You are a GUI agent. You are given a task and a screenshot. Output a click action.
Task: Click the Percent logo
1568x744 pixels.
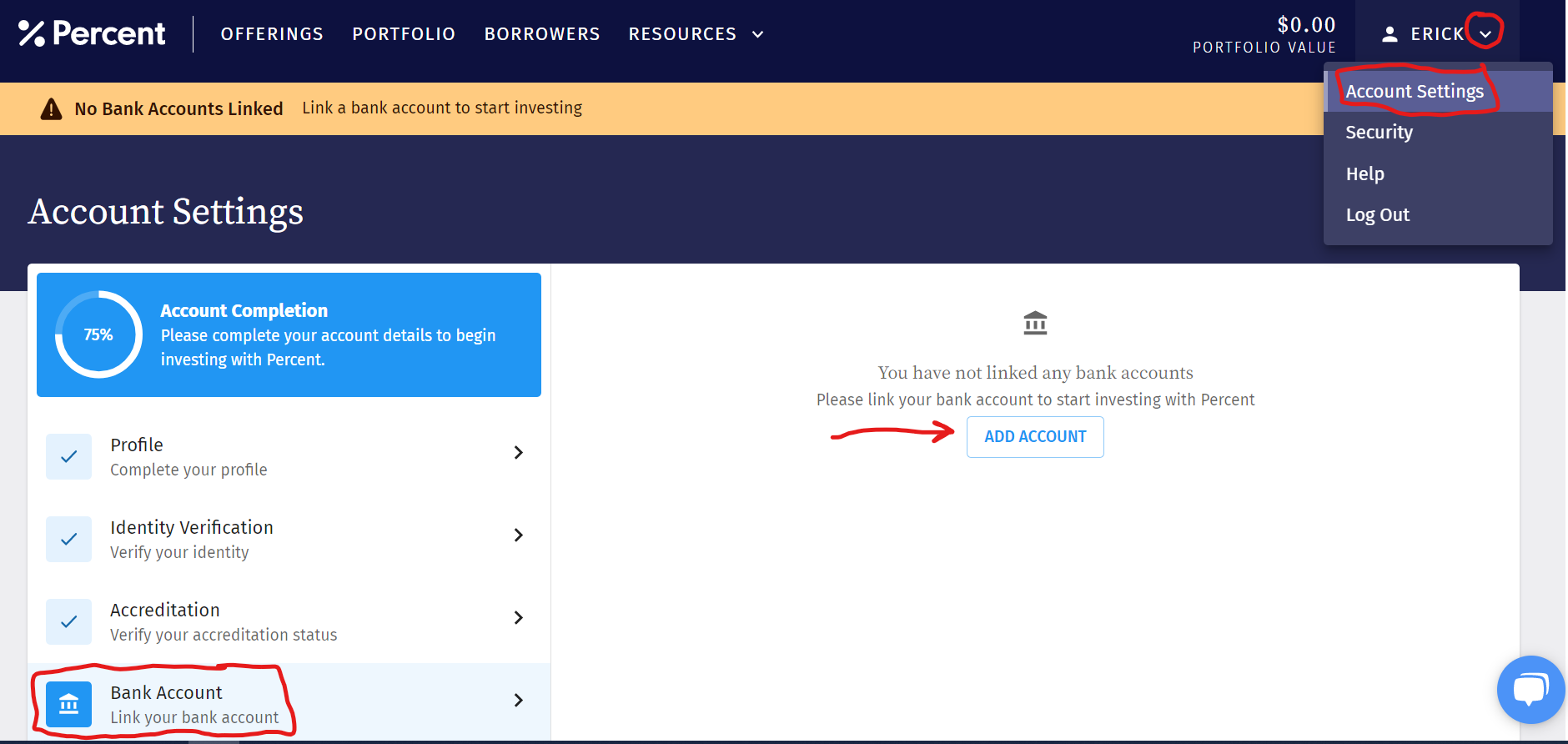92,33
